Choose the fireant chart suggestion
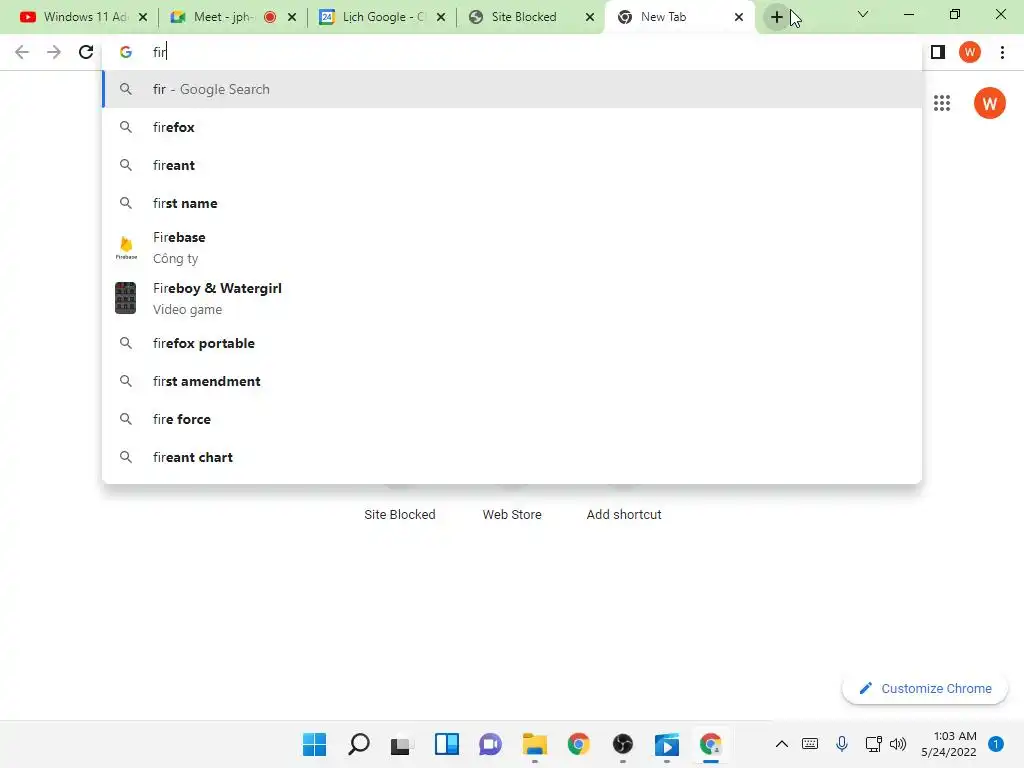The height and width of the screenshot is (768, 1024). click(512, 457)
